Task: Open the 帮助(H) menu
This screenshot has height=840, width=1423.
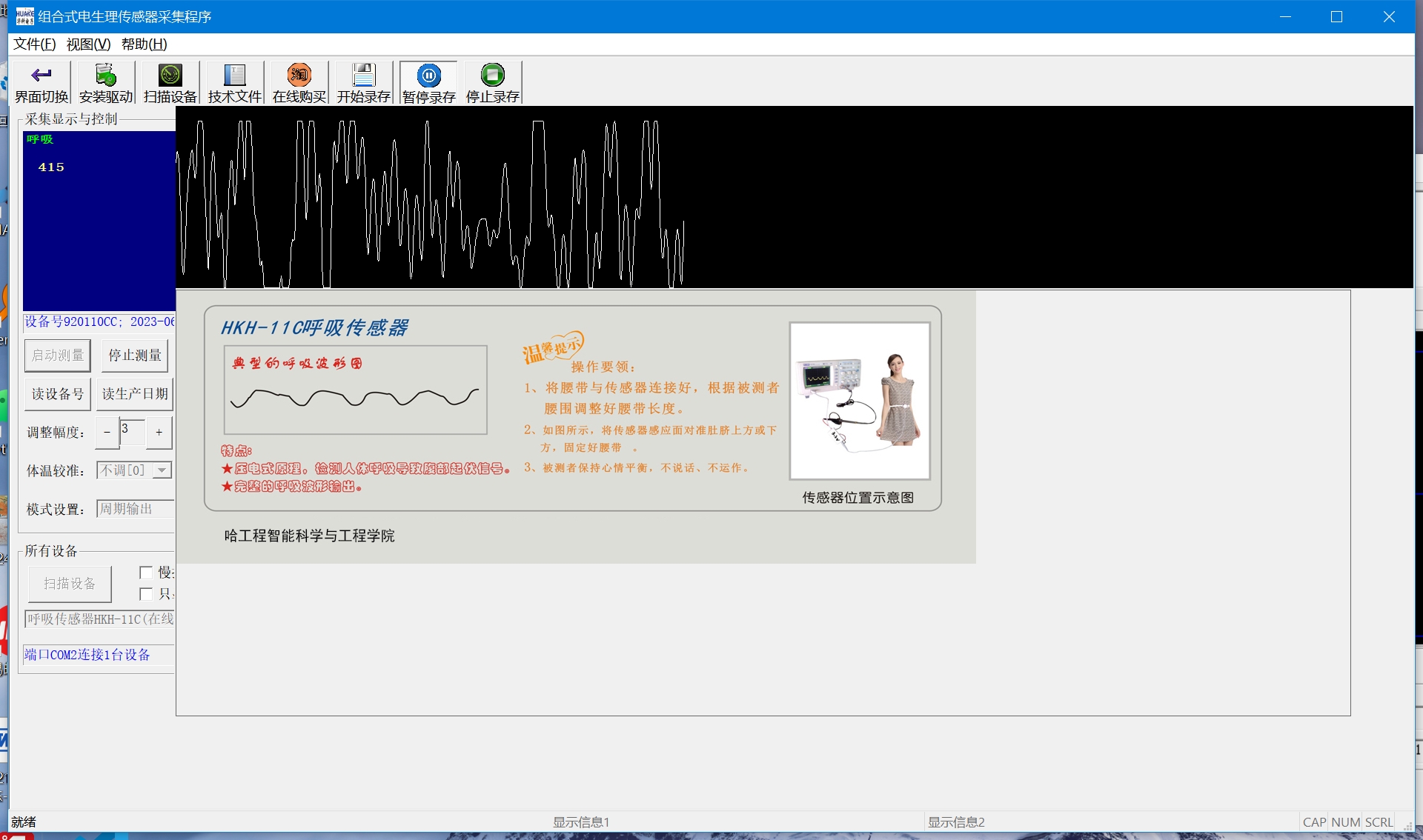Action: [144, 44]
